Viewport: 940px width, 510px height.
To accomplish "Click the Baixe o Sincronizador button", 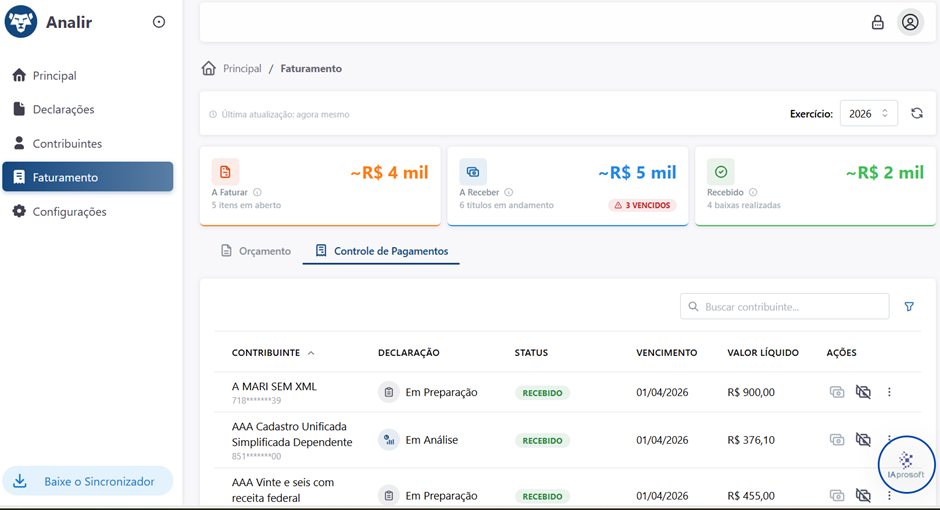I will click(88, 481).
